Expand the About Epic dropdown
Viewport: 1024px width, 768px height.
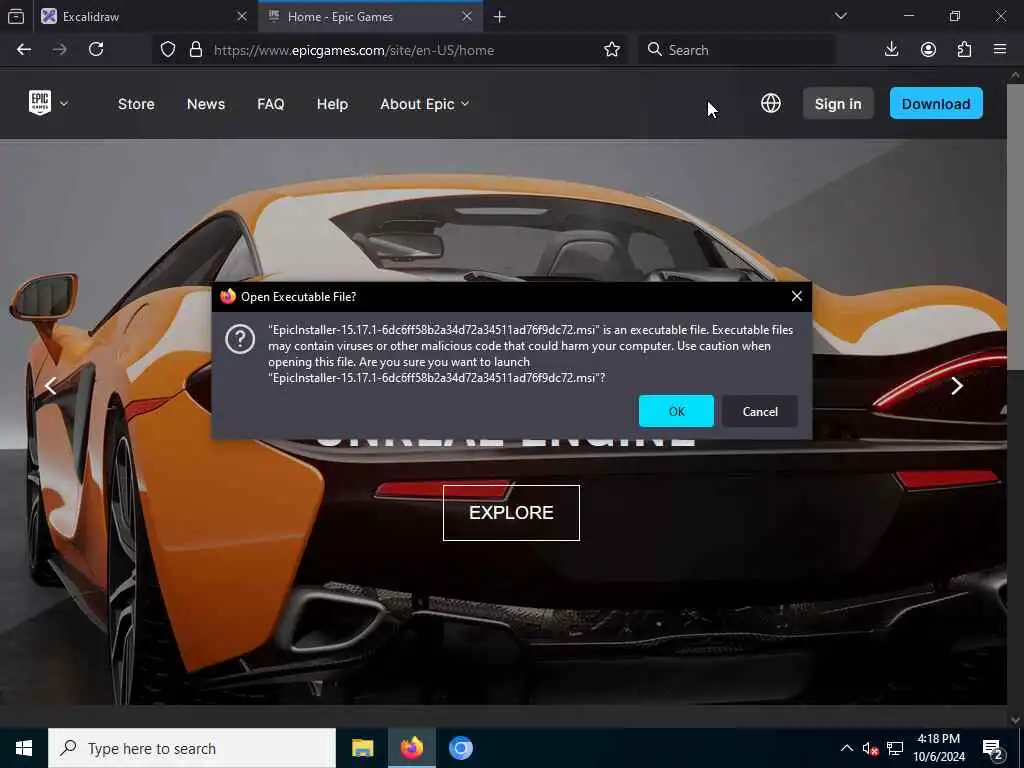(424, 104)
